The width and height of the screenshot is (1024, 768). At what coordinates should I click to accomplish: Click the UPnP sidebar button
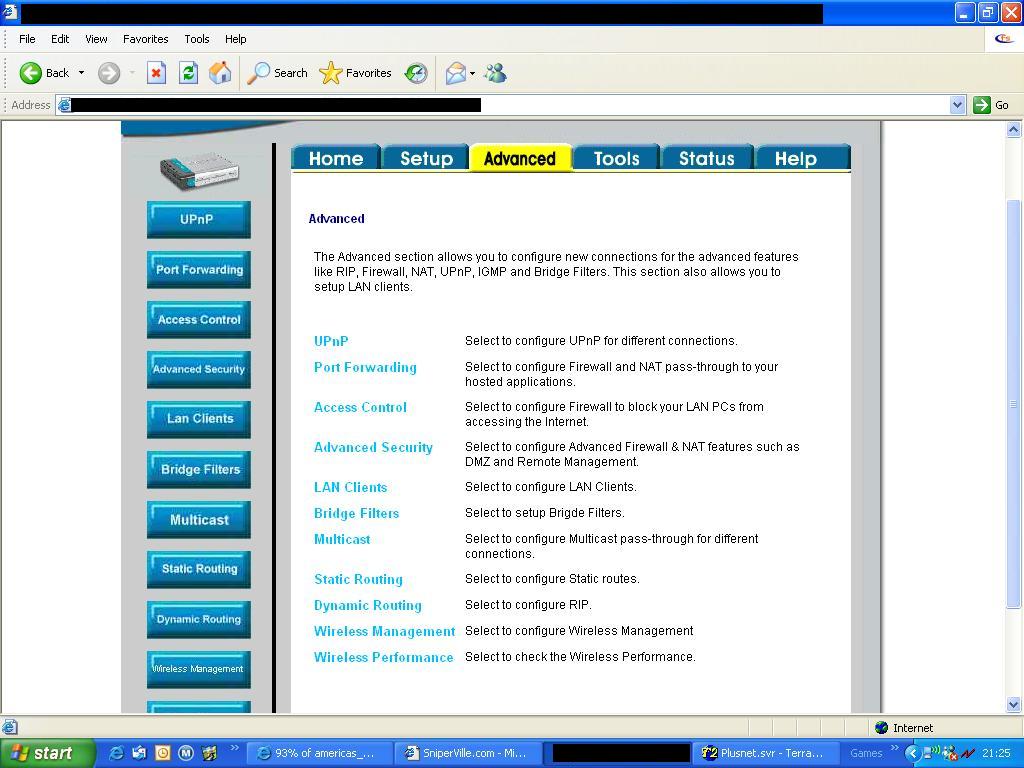199,219
